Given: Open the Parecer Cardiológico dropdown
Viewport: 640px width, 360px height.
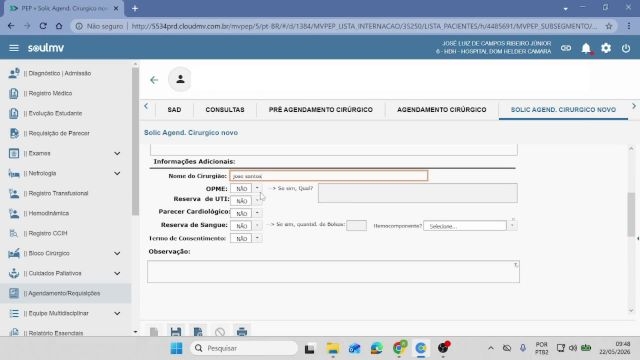Looking at the screenshot, I should point(257,213).
